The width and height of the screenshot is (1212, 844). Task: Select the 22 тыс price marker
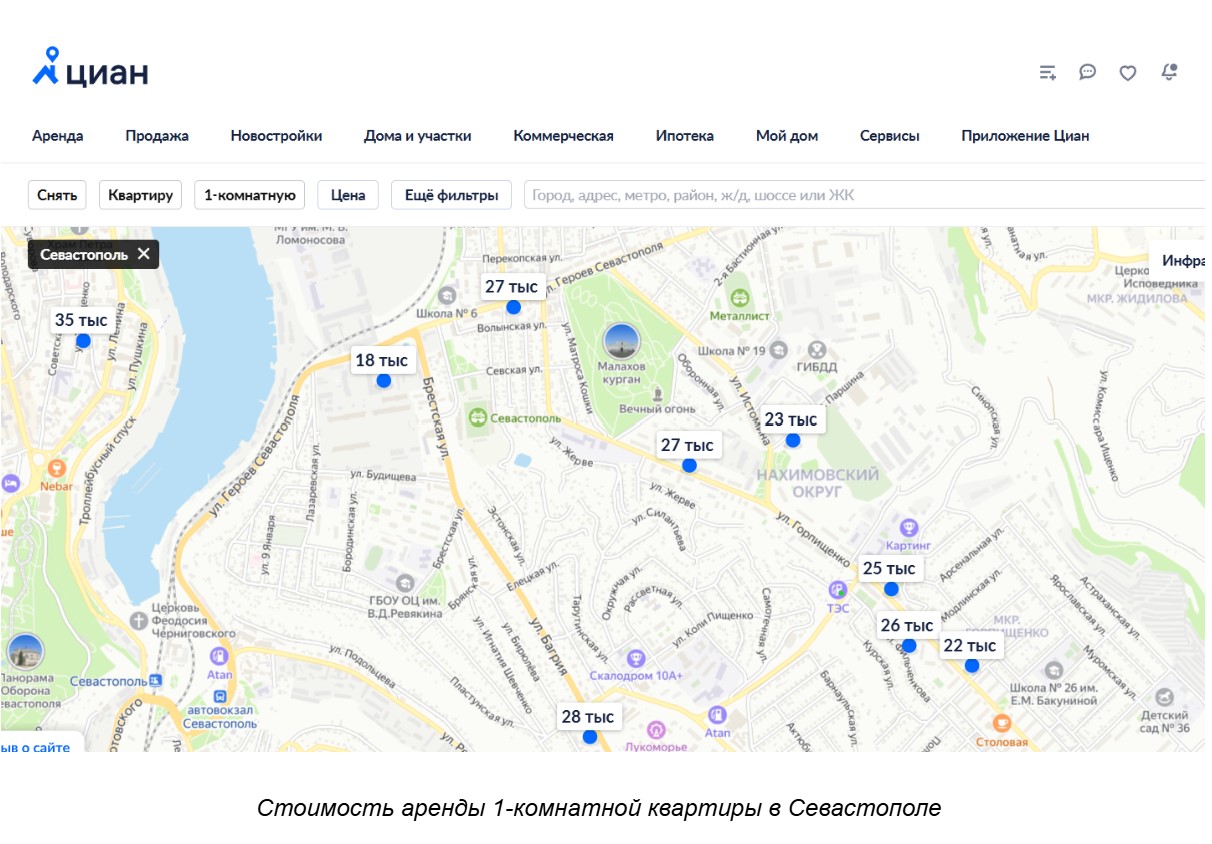pyautogui.click(x=970, y=646)
